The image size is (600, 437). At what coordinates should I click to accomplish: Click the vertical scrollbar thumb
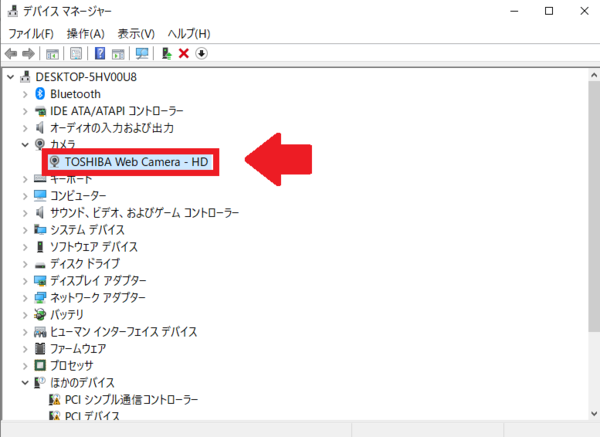point(594,207)
